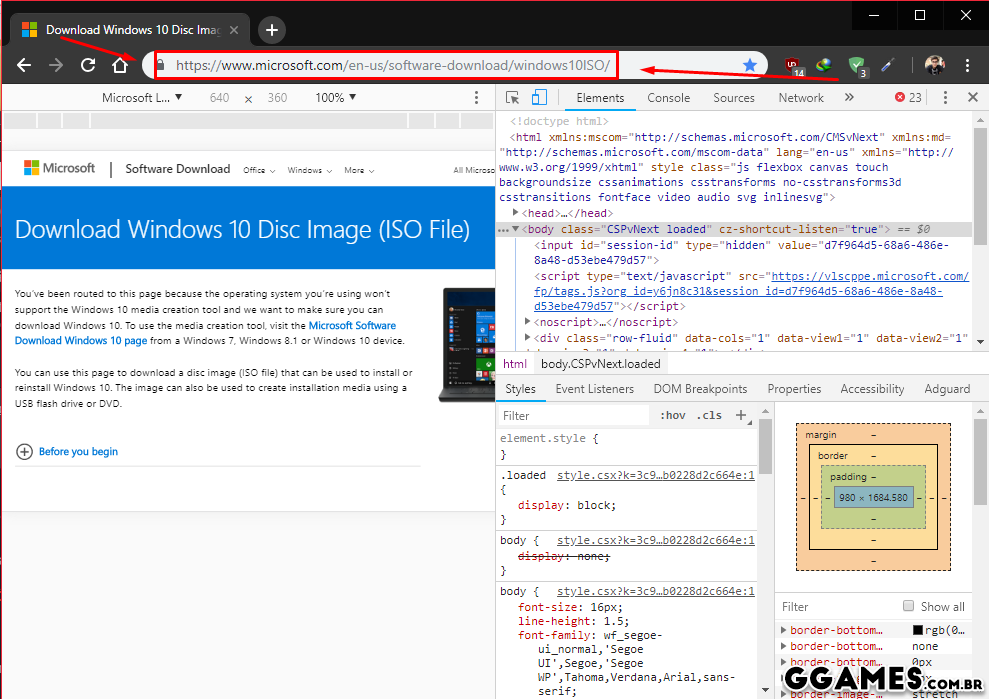Open the DevTools three-dot options menu
The width and height of the screenshot is (989, 699).
point(945,98)
